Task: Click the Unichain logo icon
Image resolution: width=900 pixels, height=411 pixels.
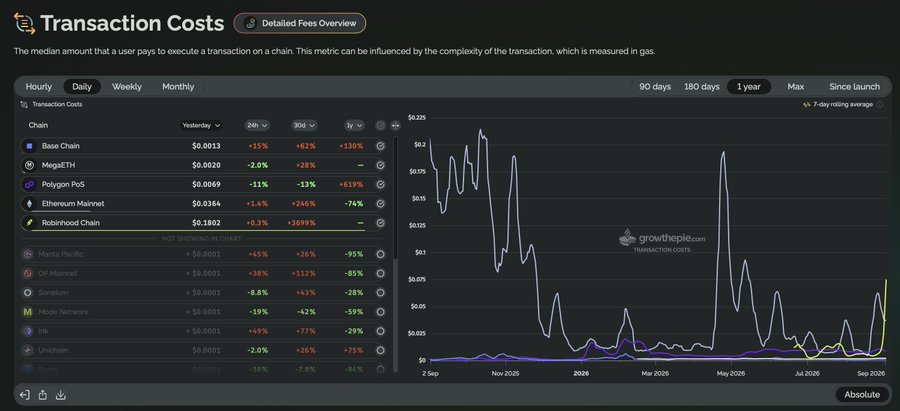Action: 28,350
